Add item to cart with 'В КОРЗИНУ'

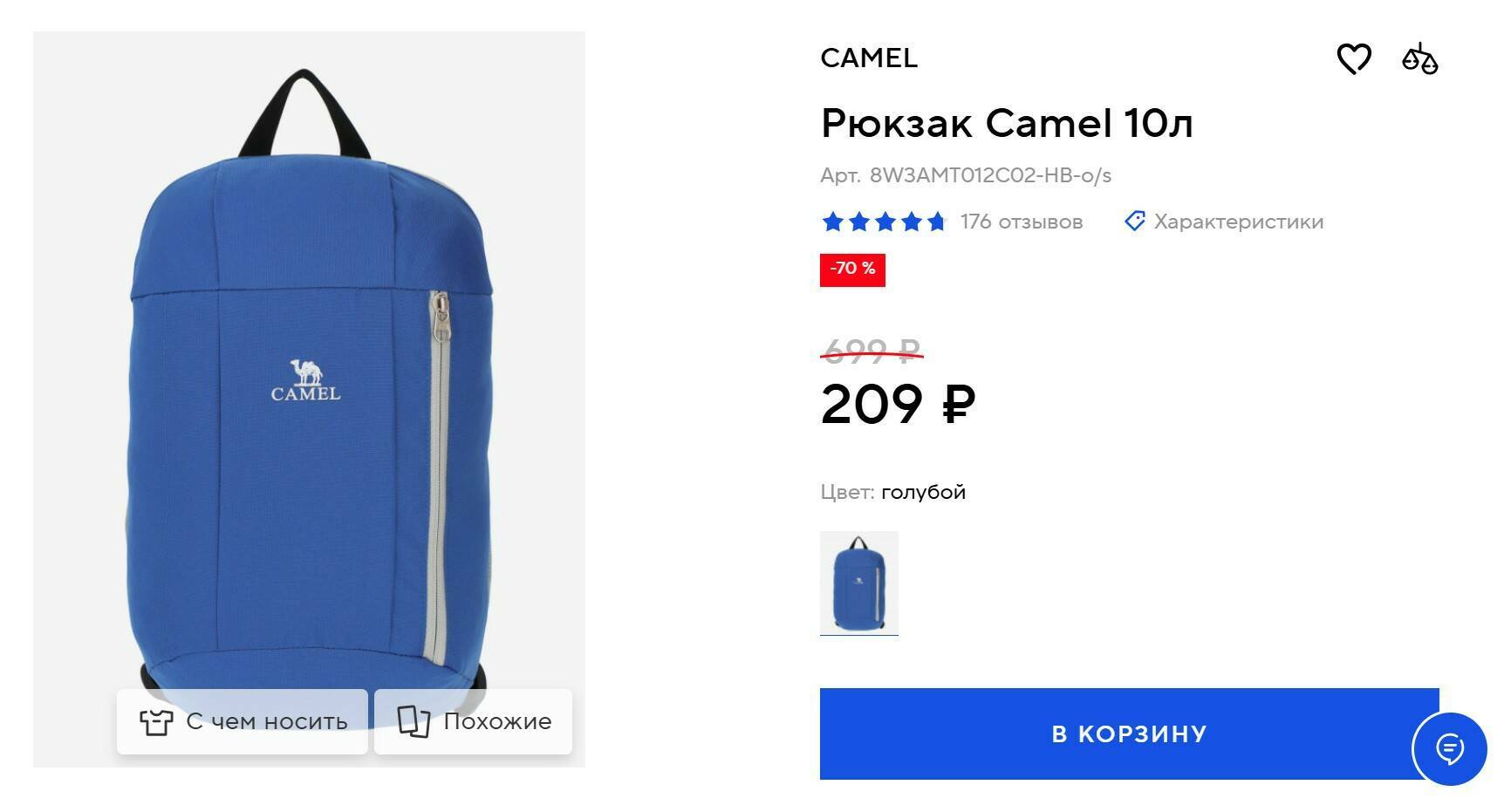[1129, 734]
